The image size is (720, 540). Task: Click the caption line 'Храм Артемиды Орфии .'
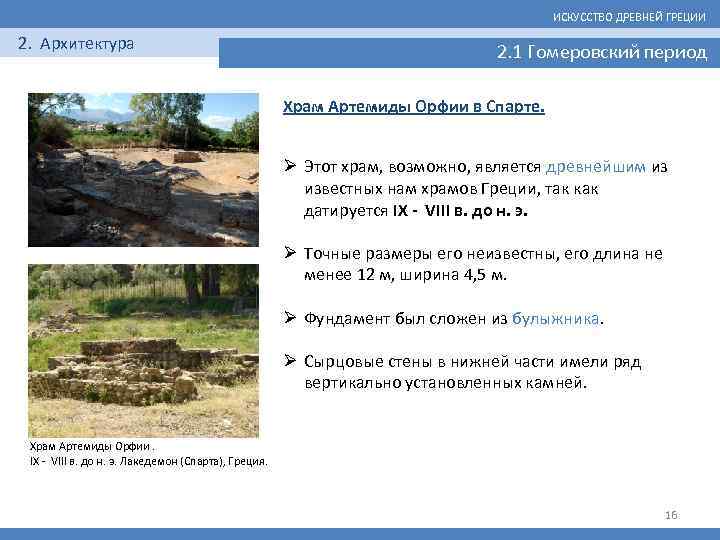[92, 446]
